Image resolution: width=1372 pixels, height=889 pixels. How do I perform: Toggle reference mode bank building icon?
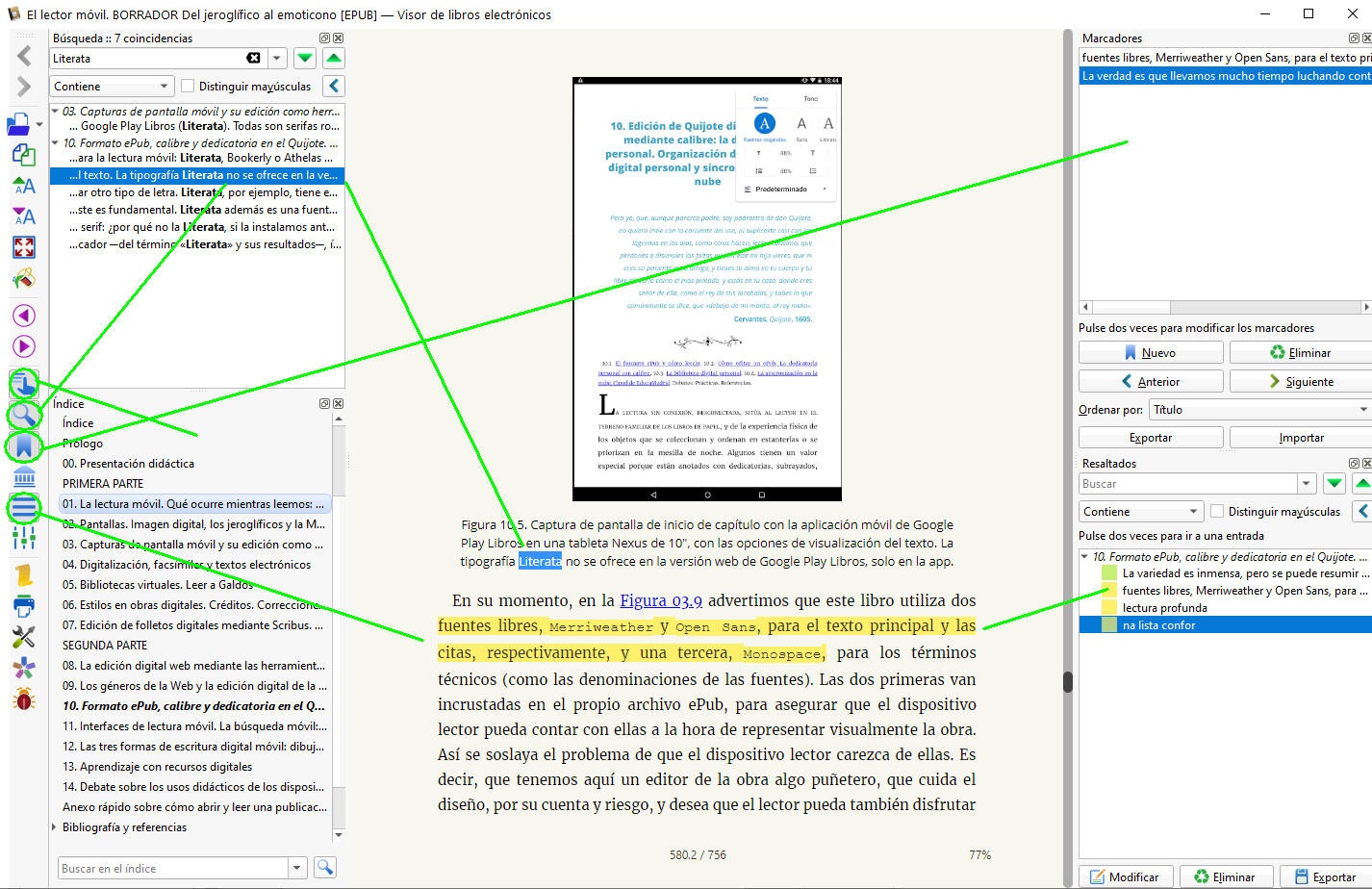pos(24,477)
